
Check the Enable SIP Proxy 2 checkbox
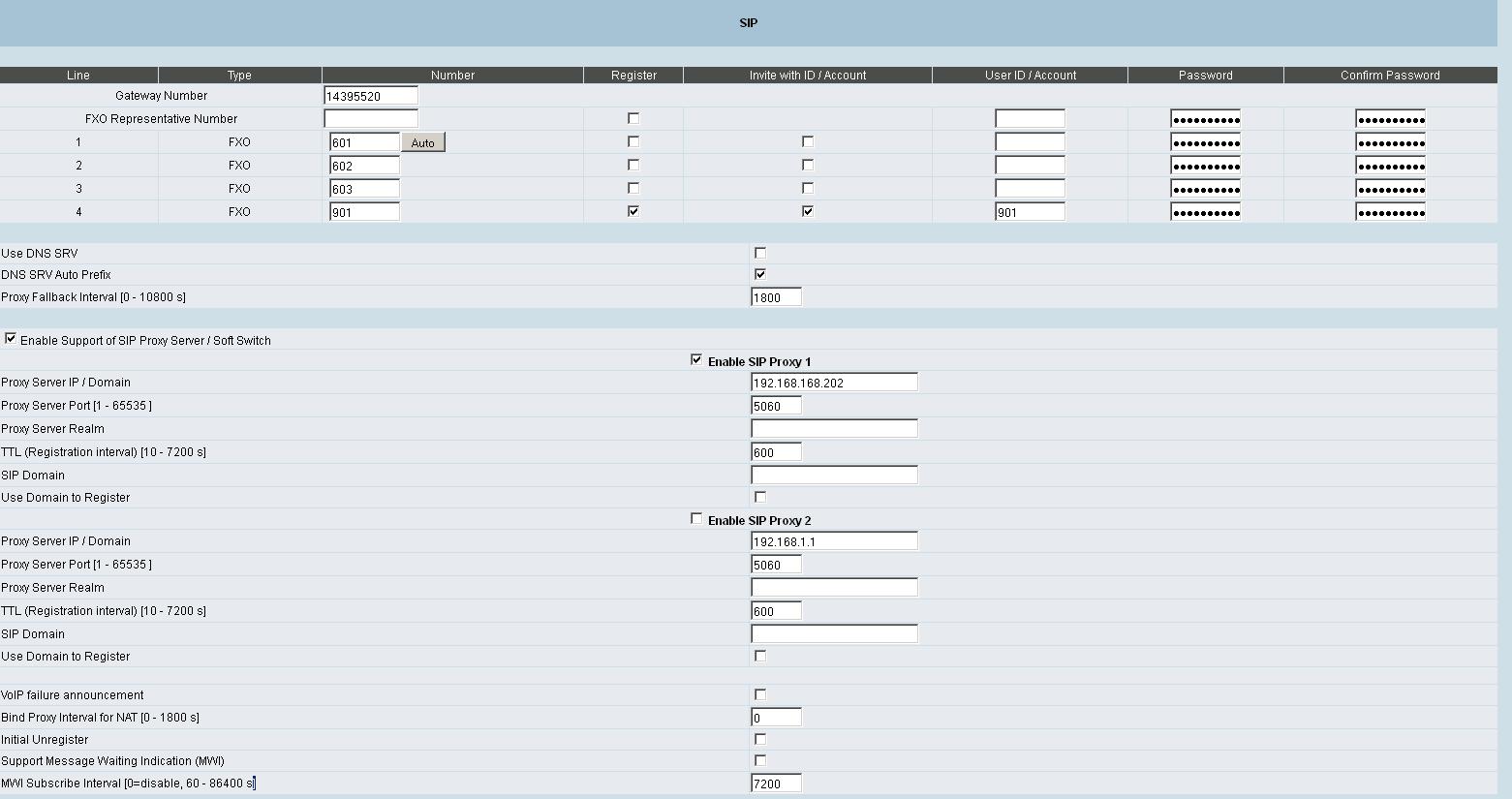point(696,519)
